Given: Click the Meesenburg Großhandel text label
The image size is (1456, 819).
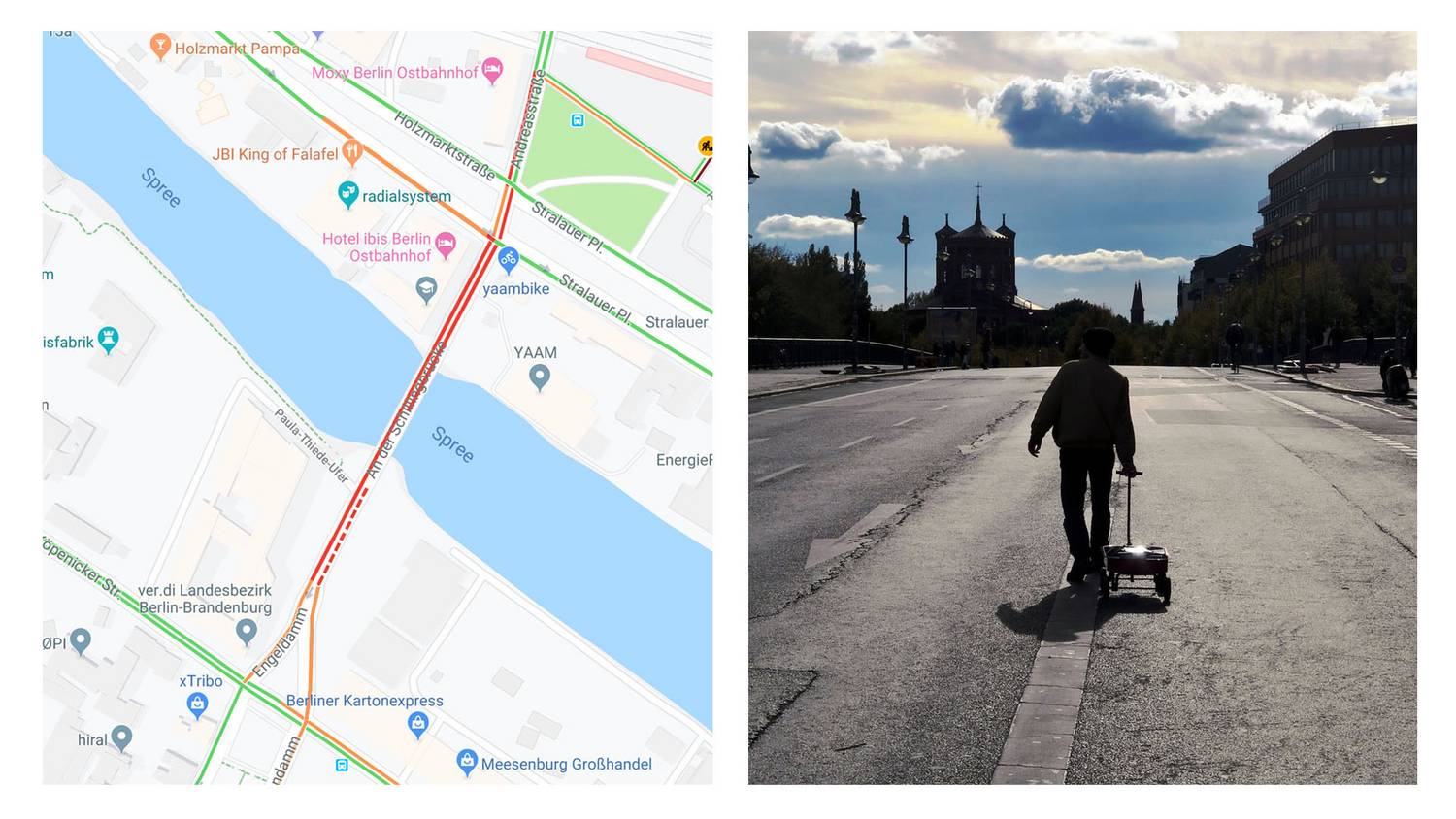Looking at the screenshot, I should coord(567,764).
